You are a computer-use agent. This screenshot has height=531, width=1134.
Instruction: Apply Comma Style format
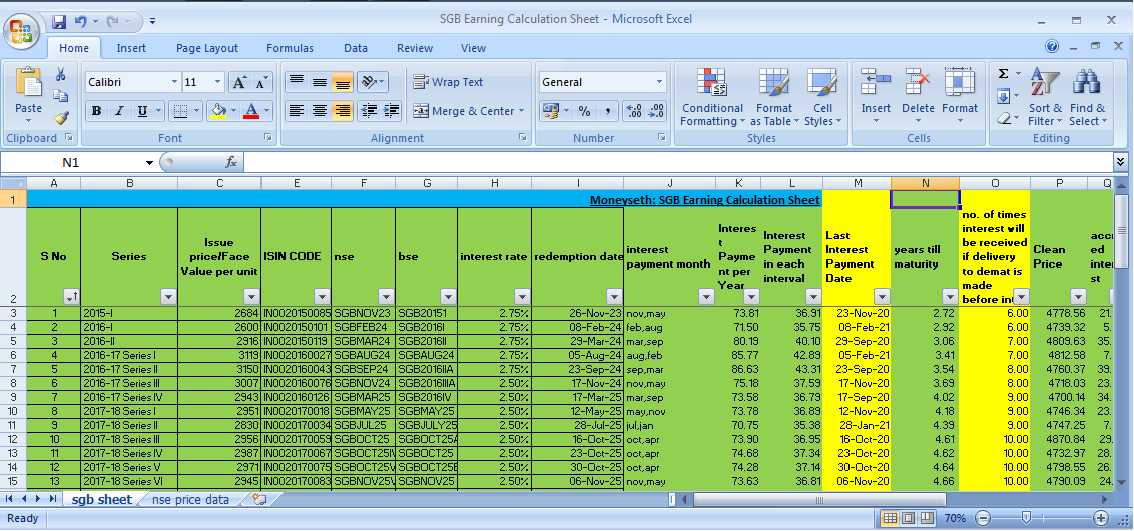click(x=608, y=111)
